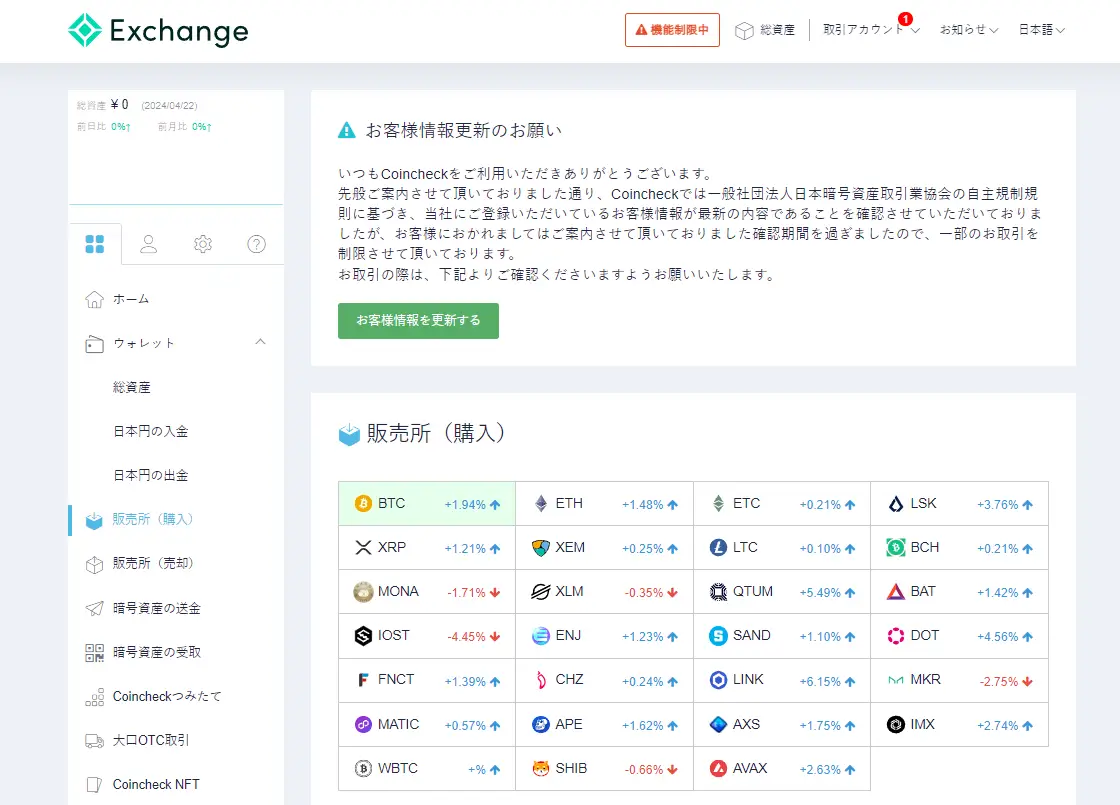This screenshot has width=1120, height=805.
Task: Click the BTC coin icon
Action: tap(363, 504)
